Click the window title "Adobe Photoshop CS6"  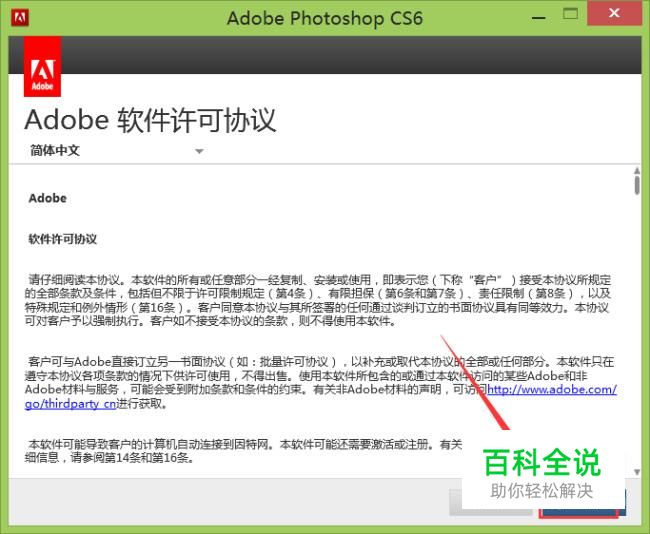[x=325, y=19]
